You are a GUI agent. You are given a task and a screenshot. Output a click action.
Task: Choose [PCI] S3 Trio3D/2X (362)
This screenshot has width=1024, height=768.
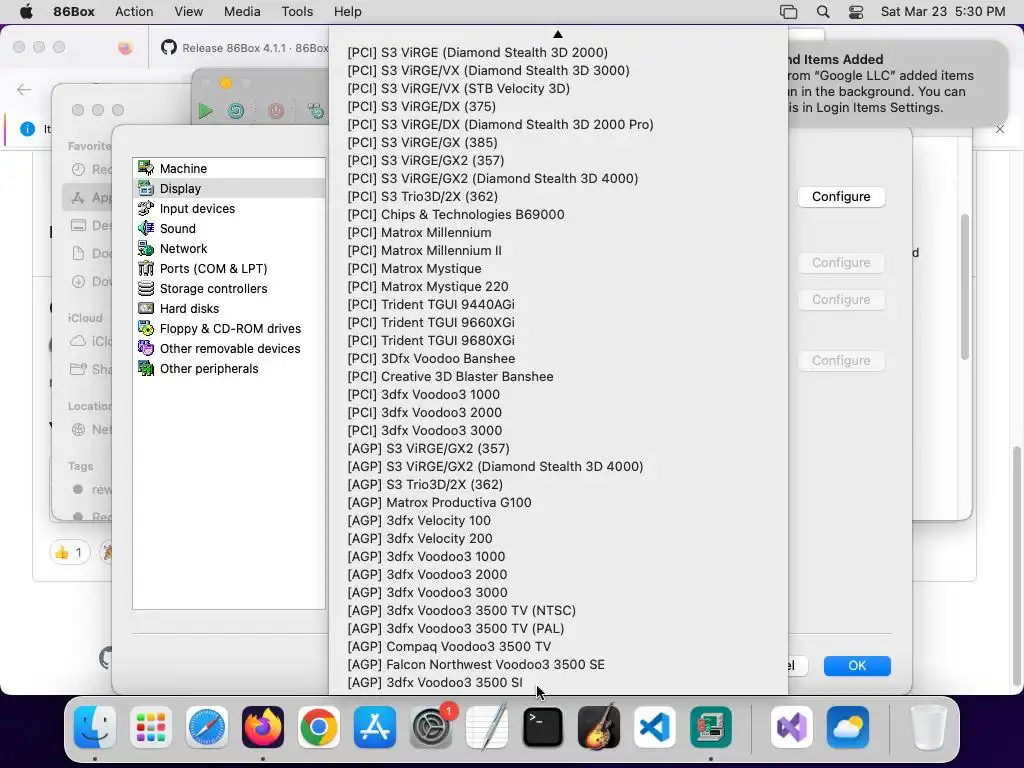558,197
